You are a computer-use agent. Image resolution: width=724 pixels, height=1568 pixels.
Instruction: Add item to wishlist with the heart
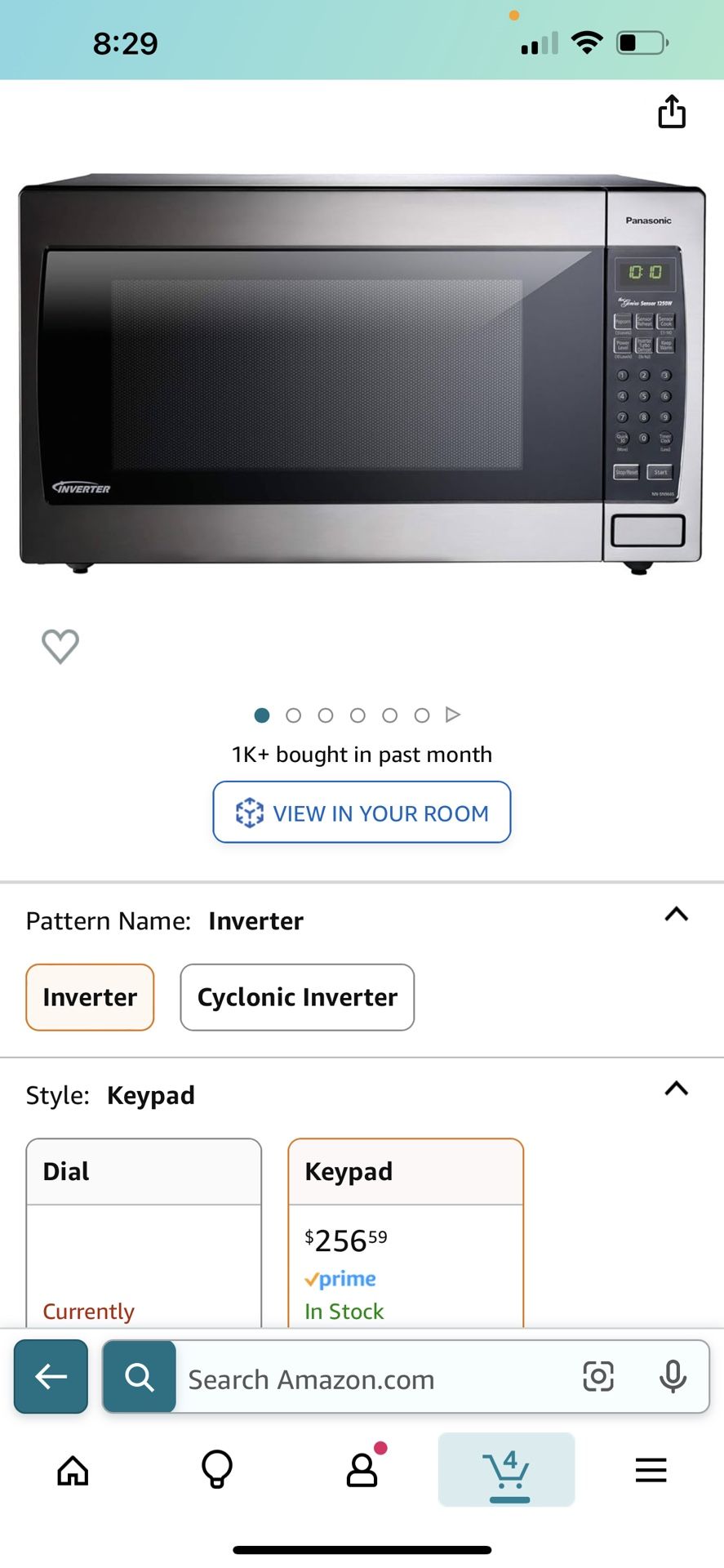60,645
